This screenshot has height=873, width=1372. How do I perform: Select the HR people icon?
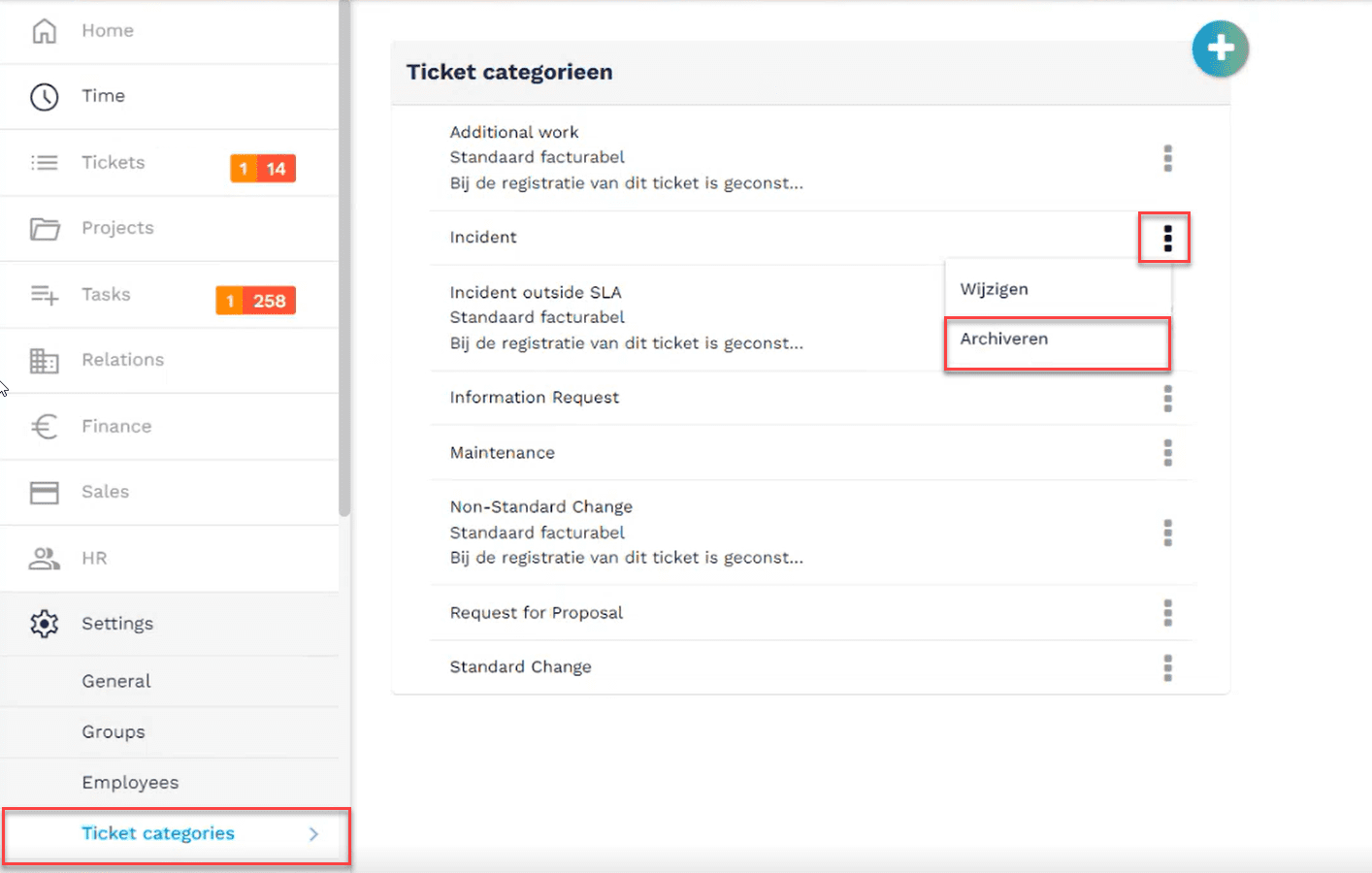(44, 559)
